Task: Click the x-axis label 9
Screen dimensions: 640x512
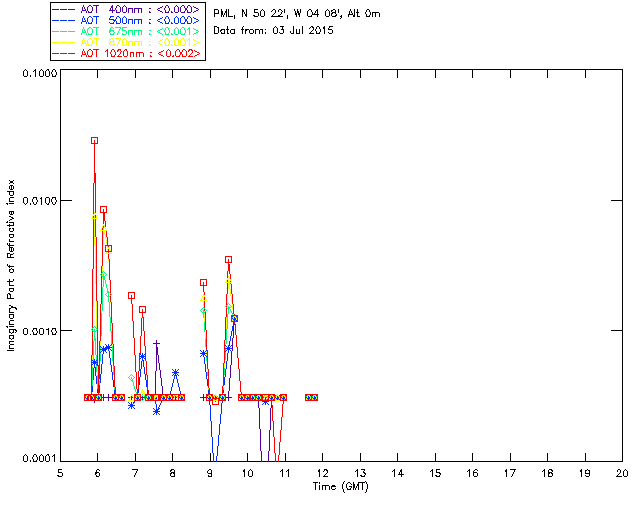Action: (210, 473)
